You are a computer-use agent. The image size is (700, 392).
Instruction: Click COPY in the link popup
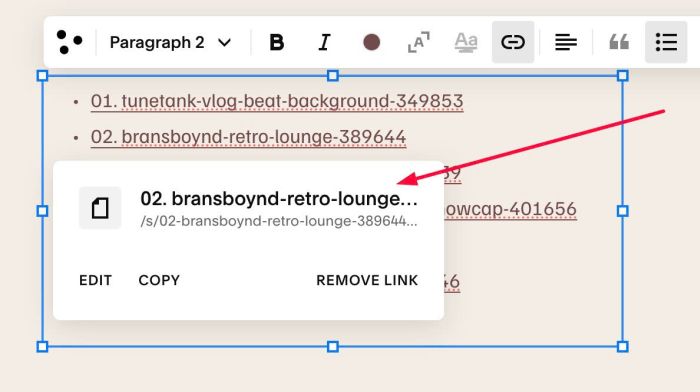(159, 280)
